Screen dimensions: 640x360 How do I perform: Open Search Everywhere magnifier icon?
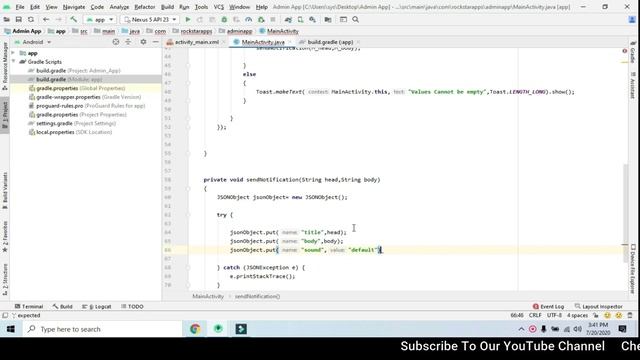(x=356, y=20)
